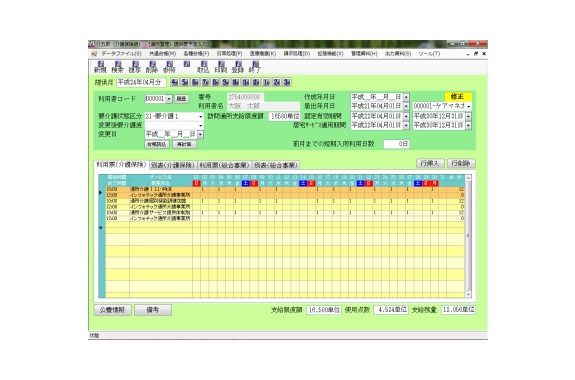Open the 要介護状態区分 combo box

174,116
